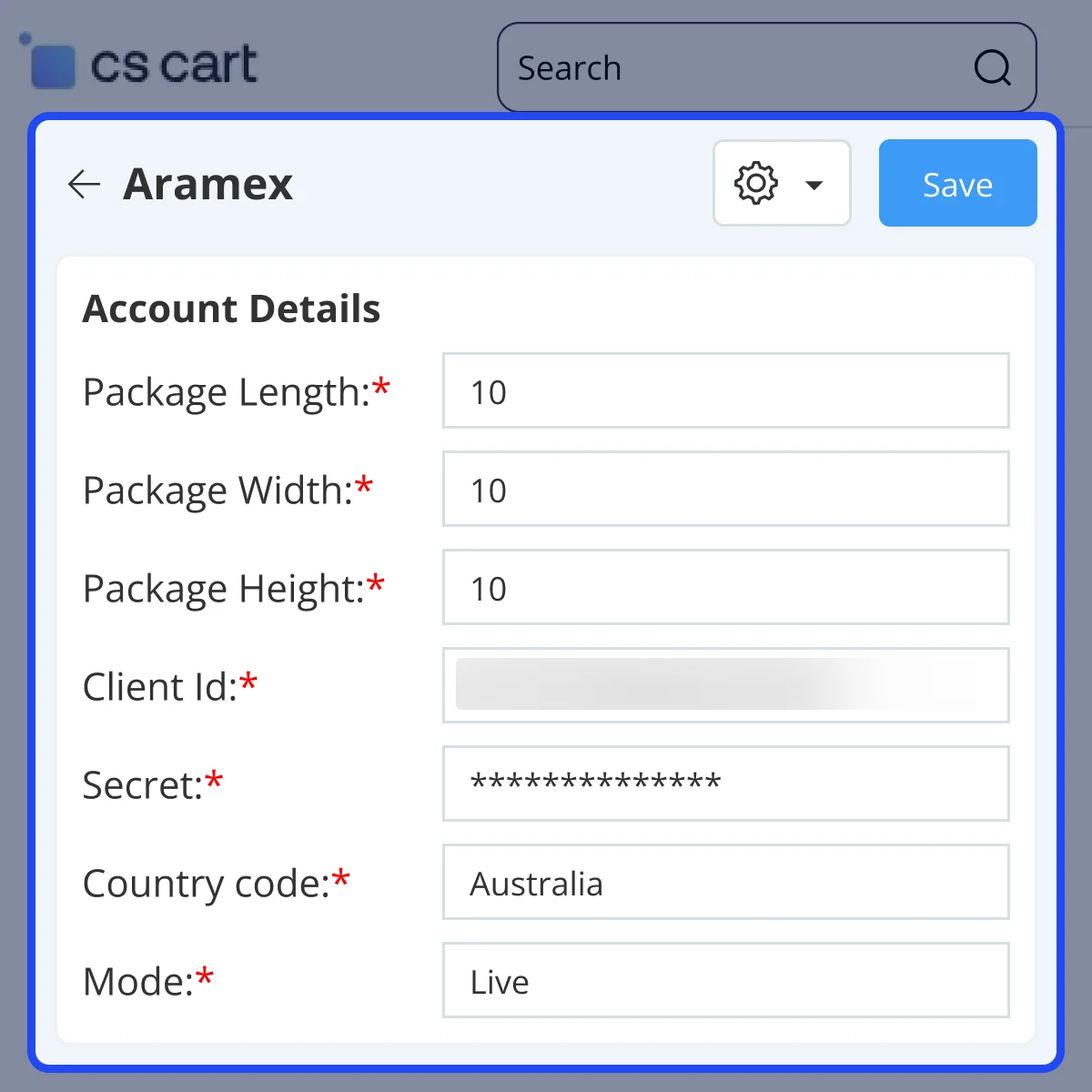Save the Aramex settings

point(957,183)
